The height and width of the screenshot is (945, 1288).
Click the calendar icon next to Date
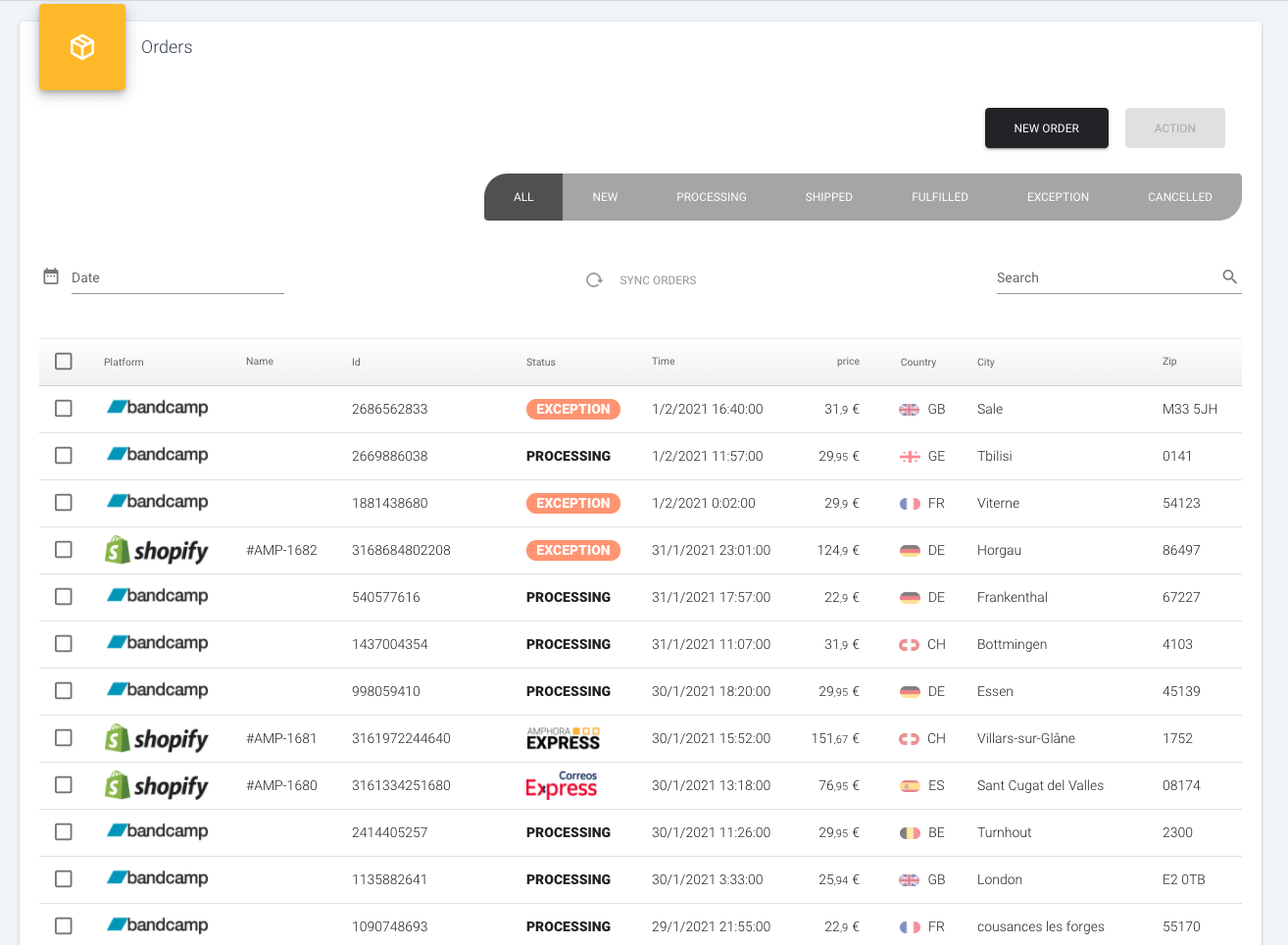(x=51, y=276)
